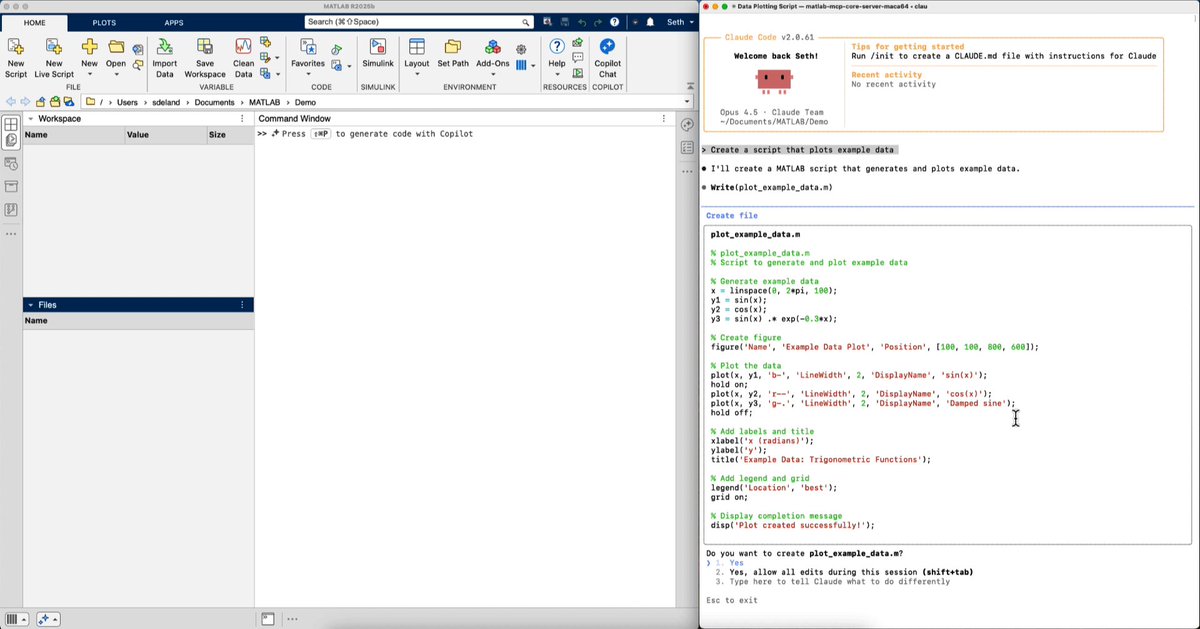Create a New Live Script
This screenshot has width=1200, height=629.
click(x=54, y=58)
